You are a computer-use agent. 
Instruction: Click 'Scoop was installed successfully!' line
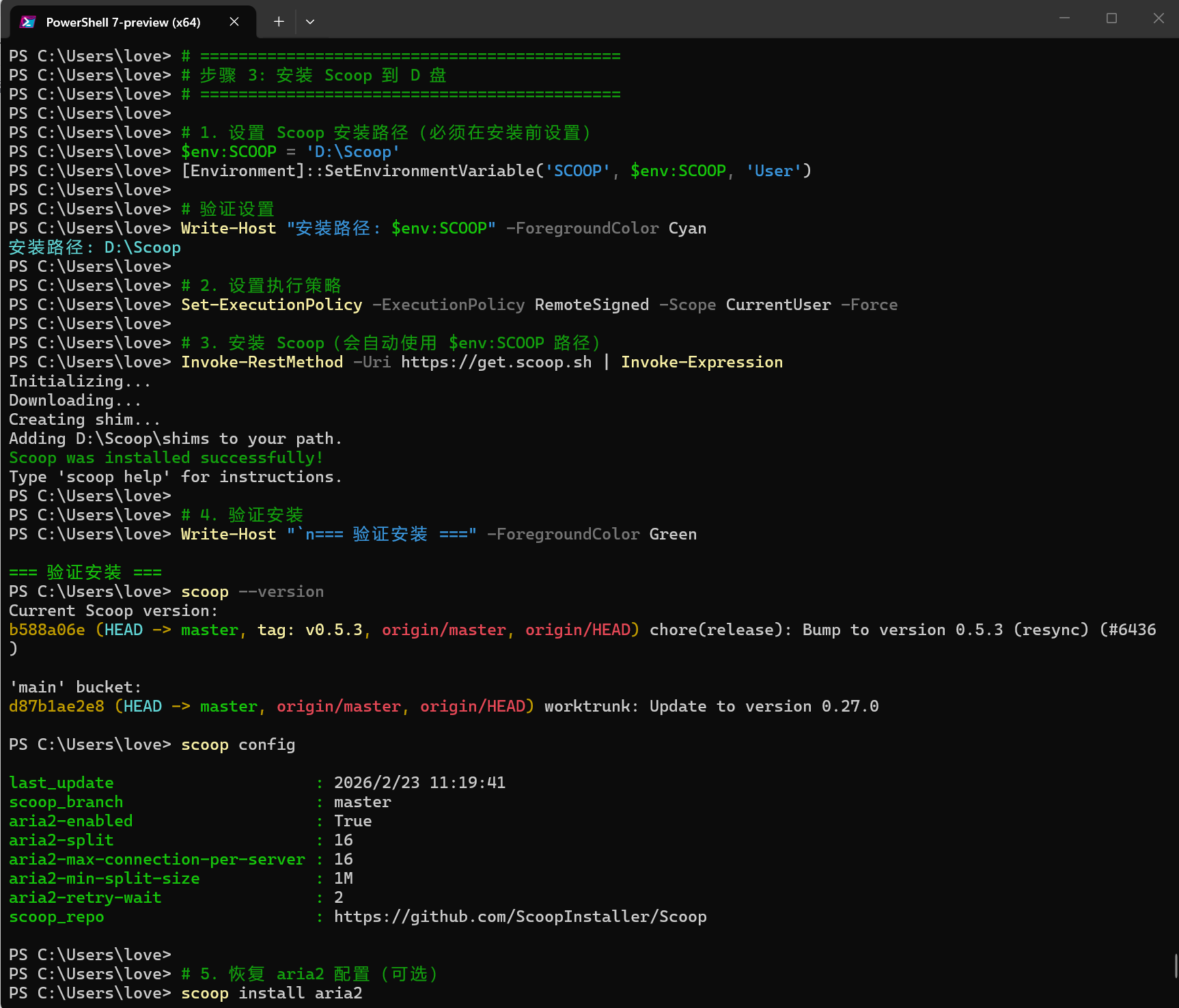click(166, 458)
